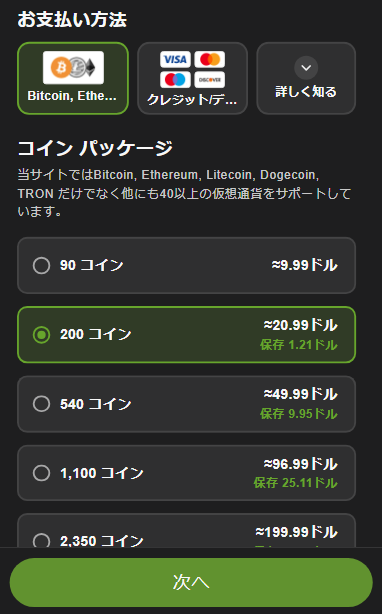Viewport: 382px width, 614px height.
Task: Expand the 詳しく知る chevron
Action: (x=306, y=68)
